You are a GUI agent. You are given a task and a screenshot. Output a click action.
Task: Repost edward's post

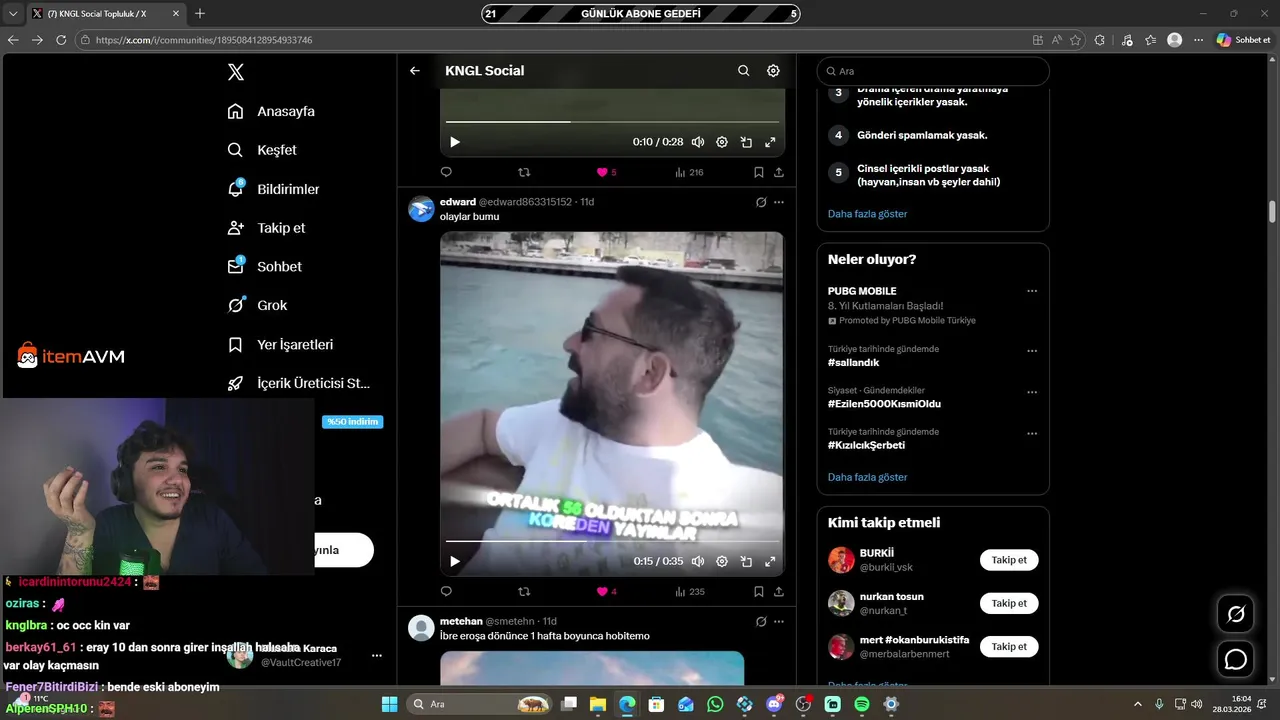[524, 591]
